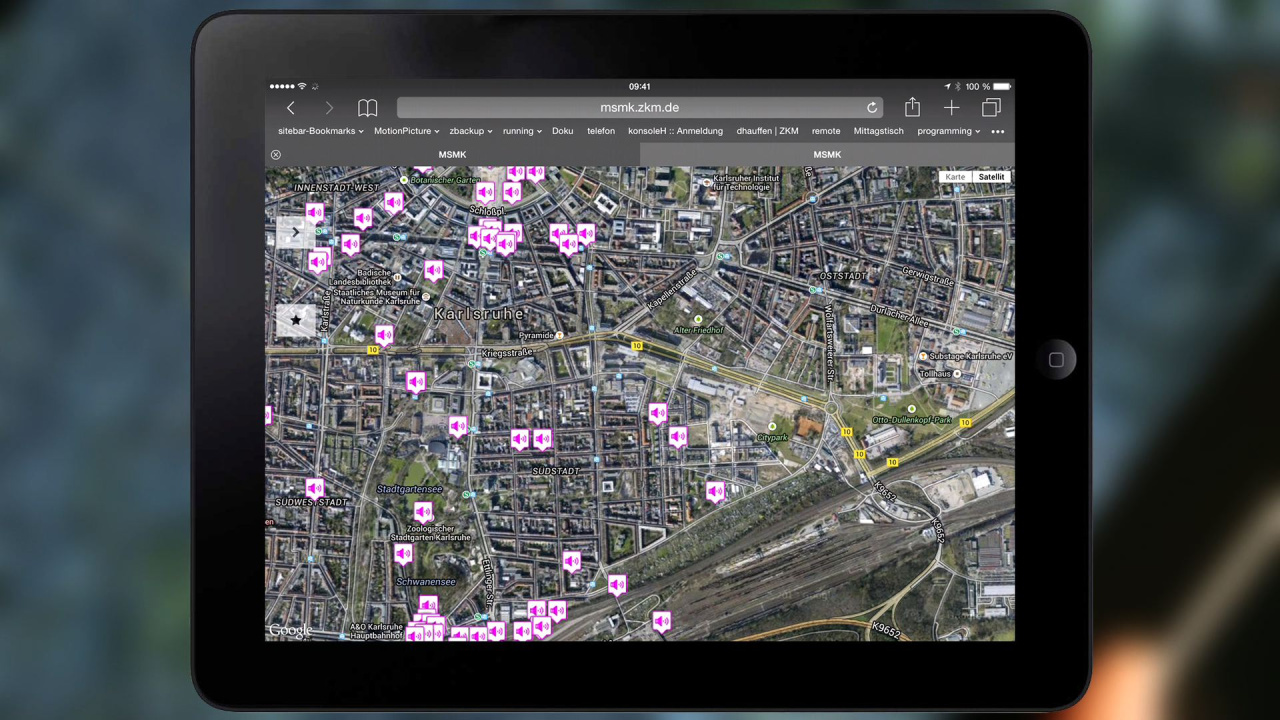
Task: Open the Mittagstisch bookmark
Action: [878, 131]
